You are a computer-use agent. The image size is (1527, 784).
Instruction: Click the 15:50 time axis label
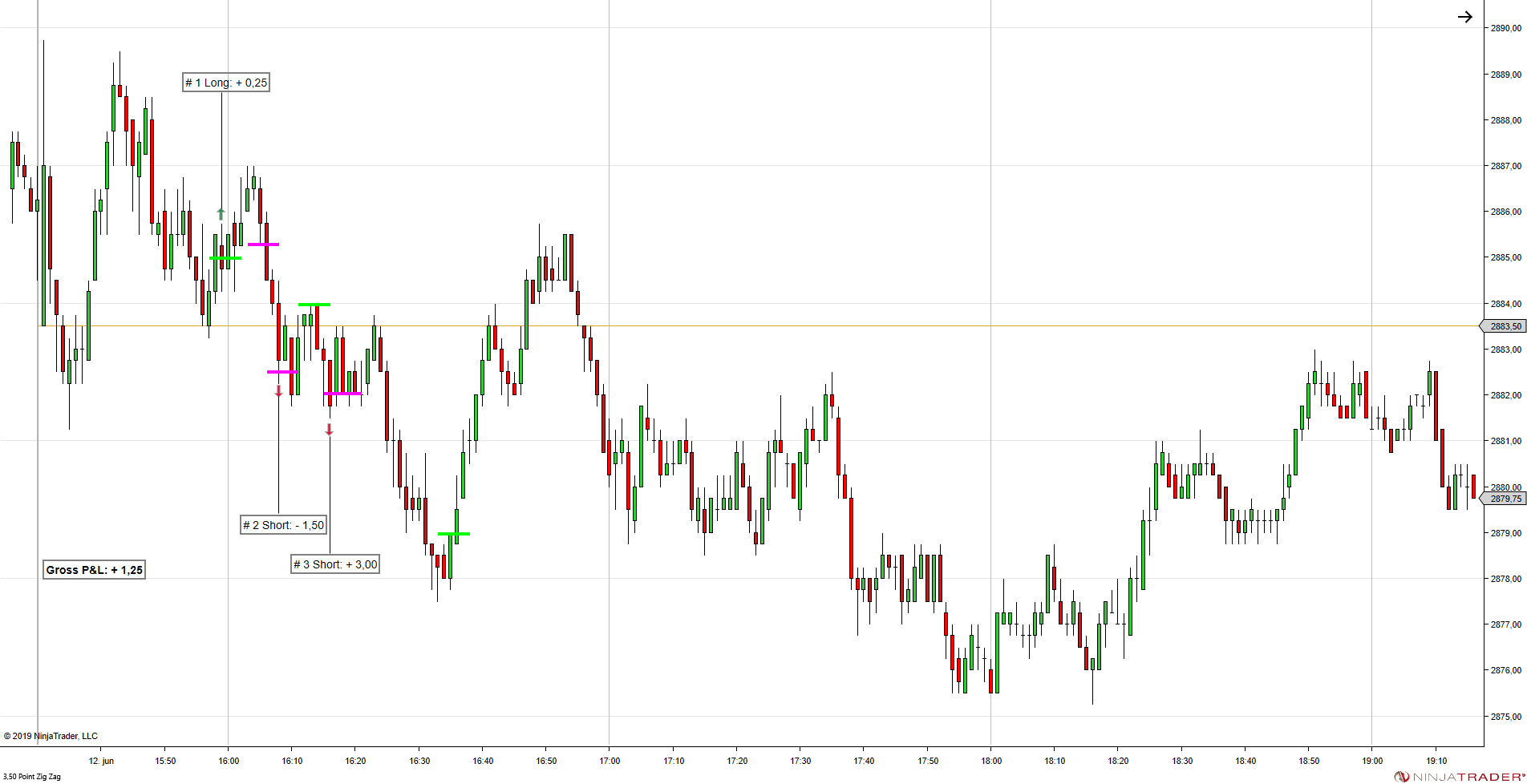tap(165, 761)
